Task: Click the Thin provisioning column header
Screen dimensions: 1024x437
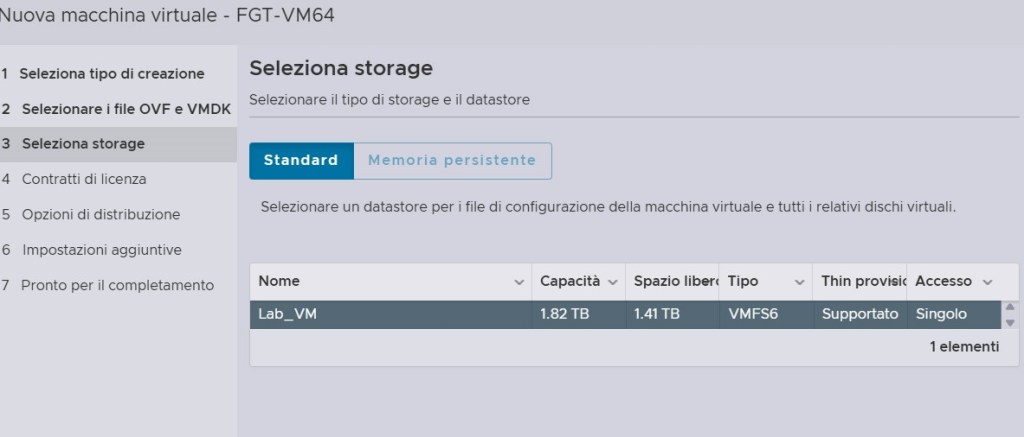Action: pos(859,282)
